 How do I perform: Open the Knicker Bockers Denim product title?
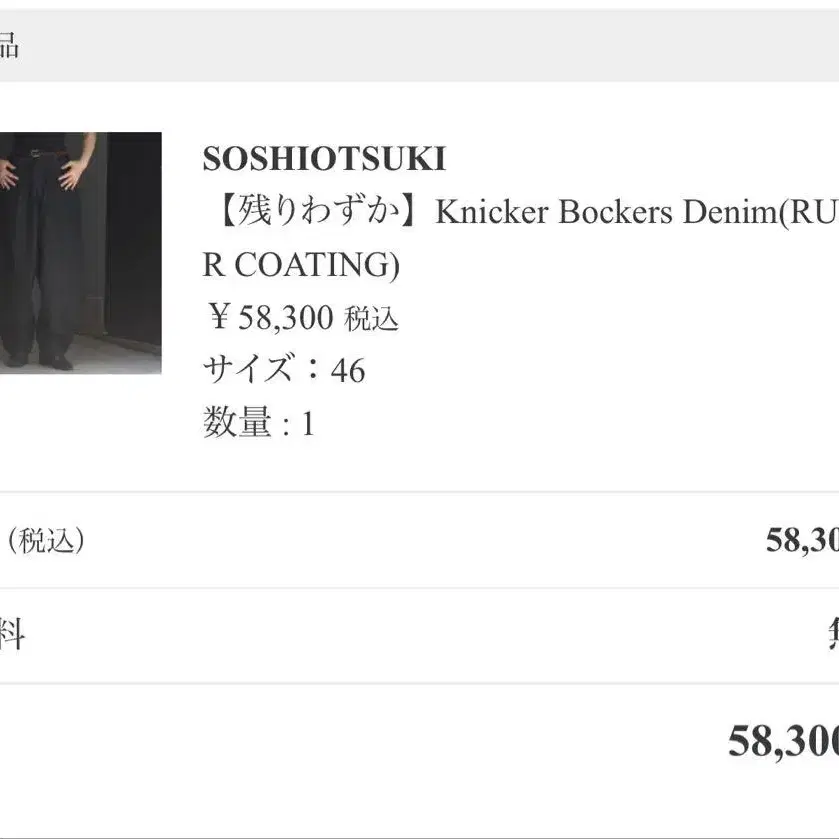[521, 238]
